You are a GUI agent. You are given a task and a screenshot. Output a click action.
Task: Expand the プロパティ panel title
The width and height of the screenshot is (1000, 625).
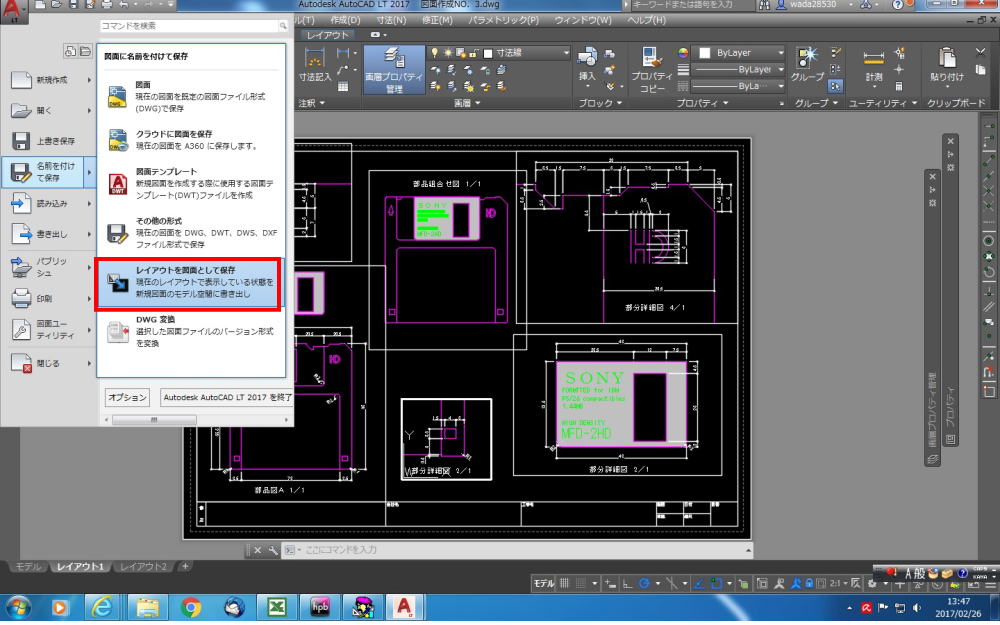[703, 103]
